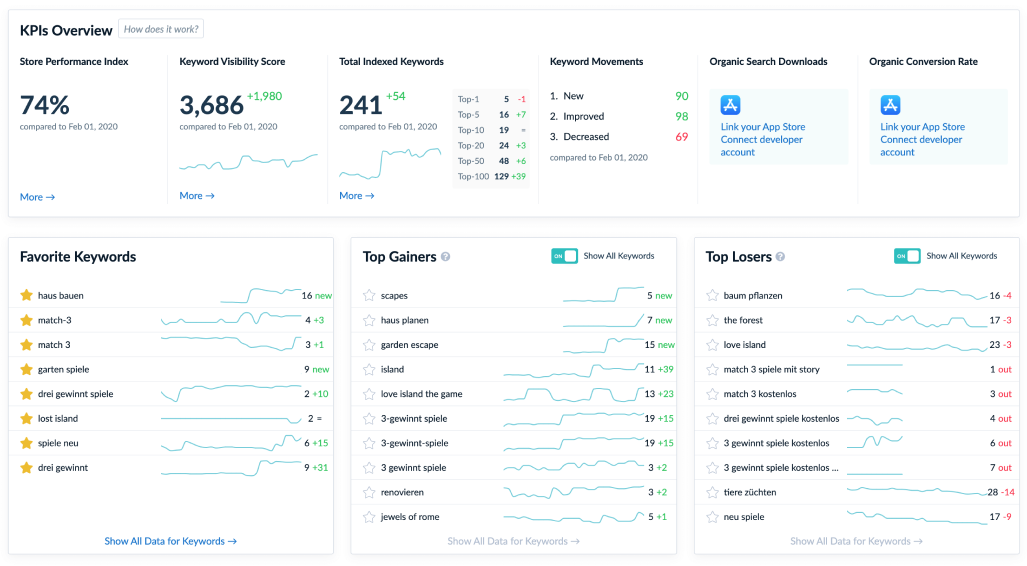This screenshot has height=566, width=1027.
Task: Click the help icon beside Top Gainers
Action: 446,257
